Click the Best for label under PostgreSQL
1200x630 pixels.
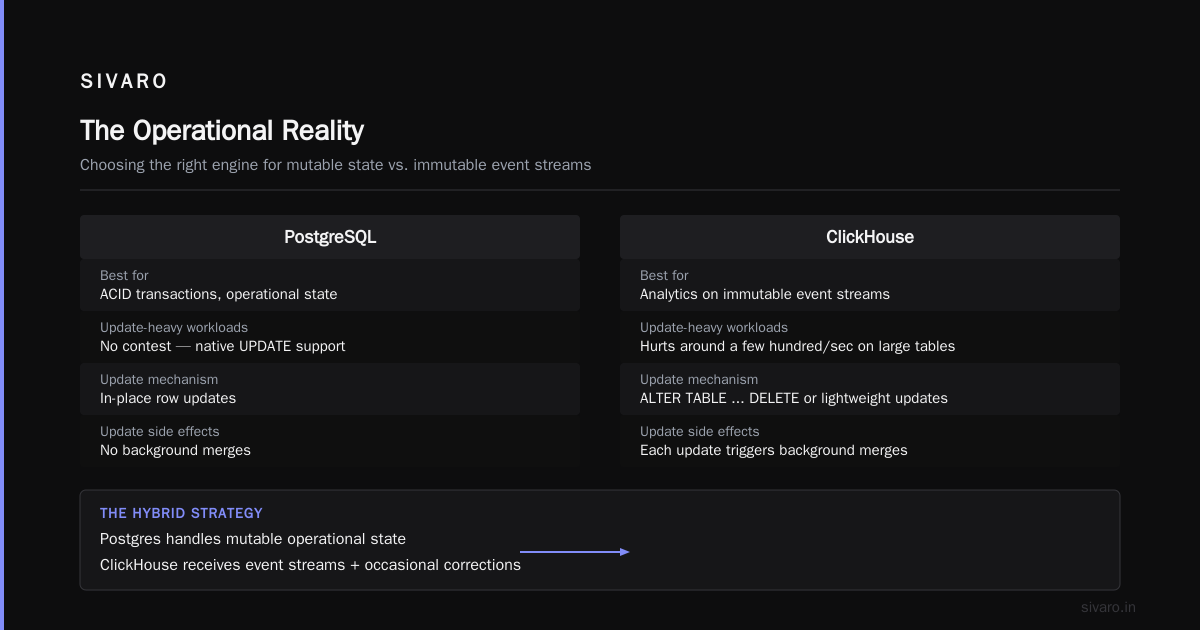[124, 275]
